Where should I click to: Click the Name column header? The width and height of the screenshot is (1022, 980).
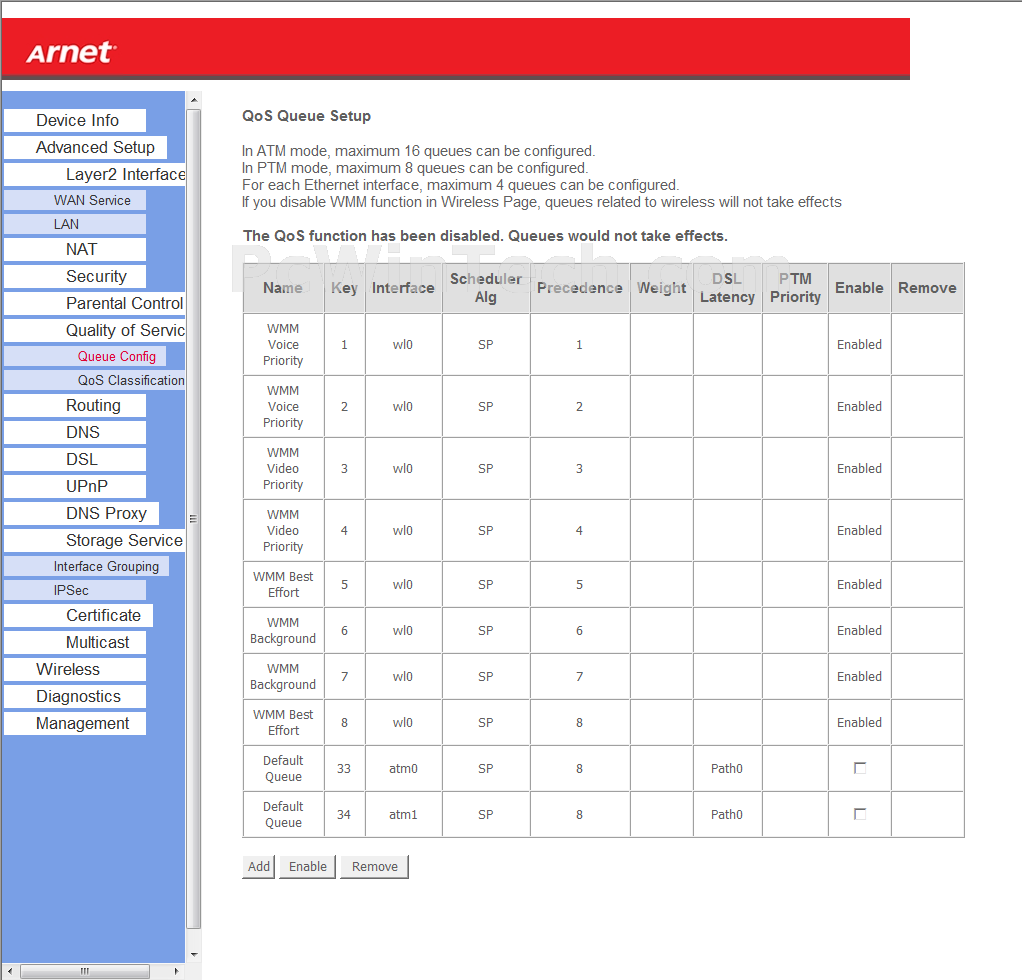[x=283, y=288]
